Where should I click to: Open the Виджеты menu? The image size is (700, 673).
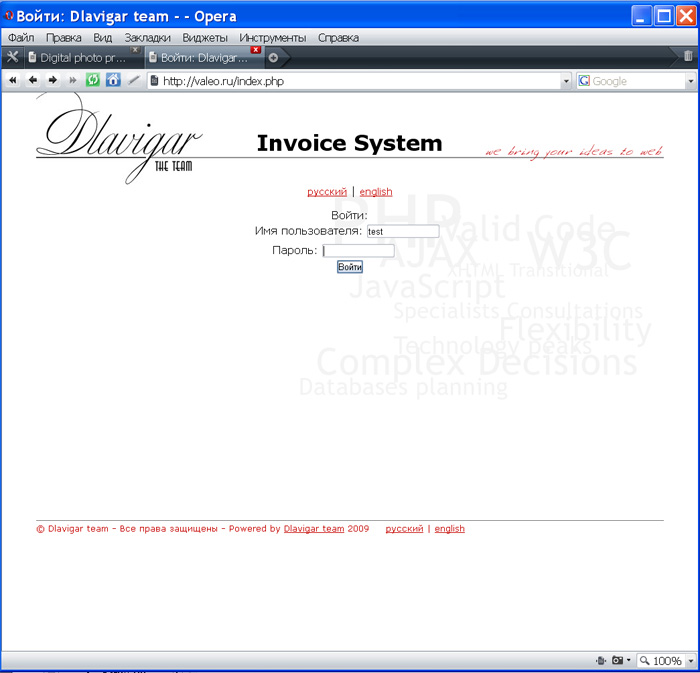coord(205,37)
